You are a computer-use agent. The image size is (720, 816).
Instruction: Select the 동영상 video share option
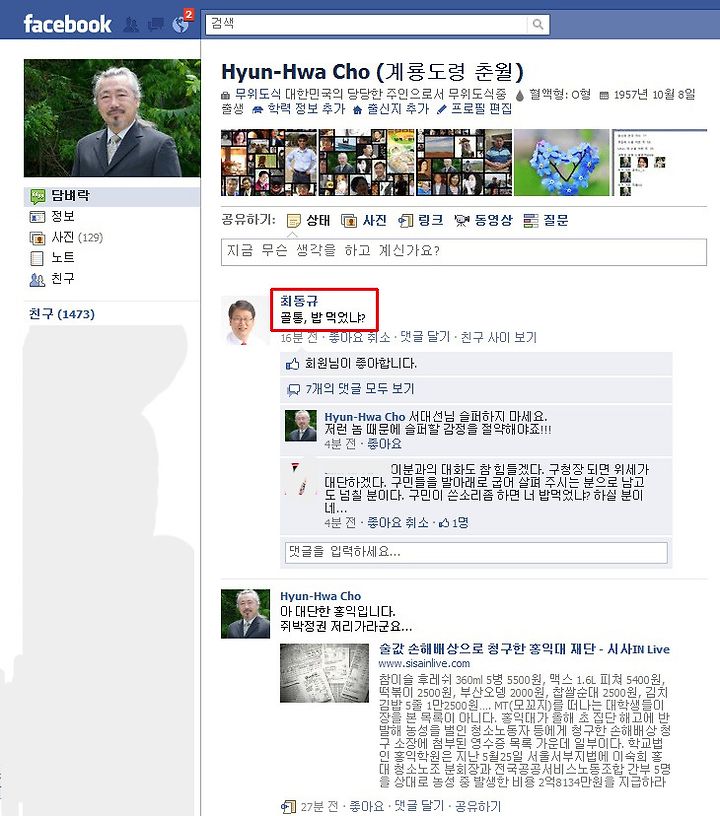pyautogui.click(x=483, y=221)
